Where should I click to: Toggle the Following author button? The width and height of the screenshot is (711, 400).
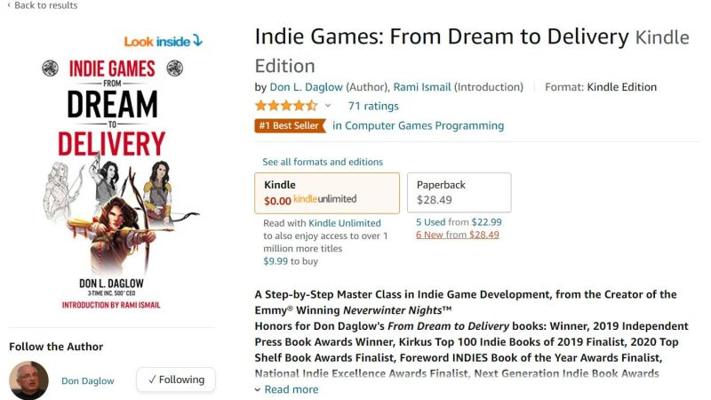click(176, 380)
